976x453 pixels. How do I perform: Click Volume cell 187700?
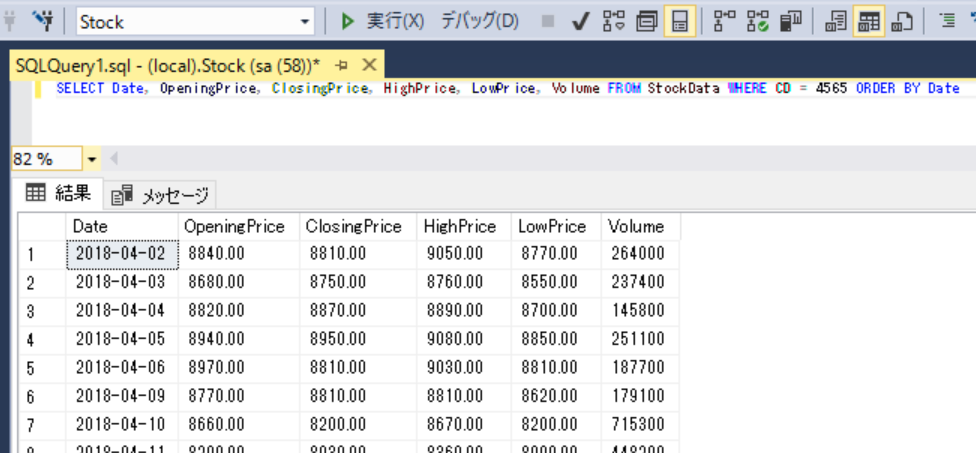640,368
